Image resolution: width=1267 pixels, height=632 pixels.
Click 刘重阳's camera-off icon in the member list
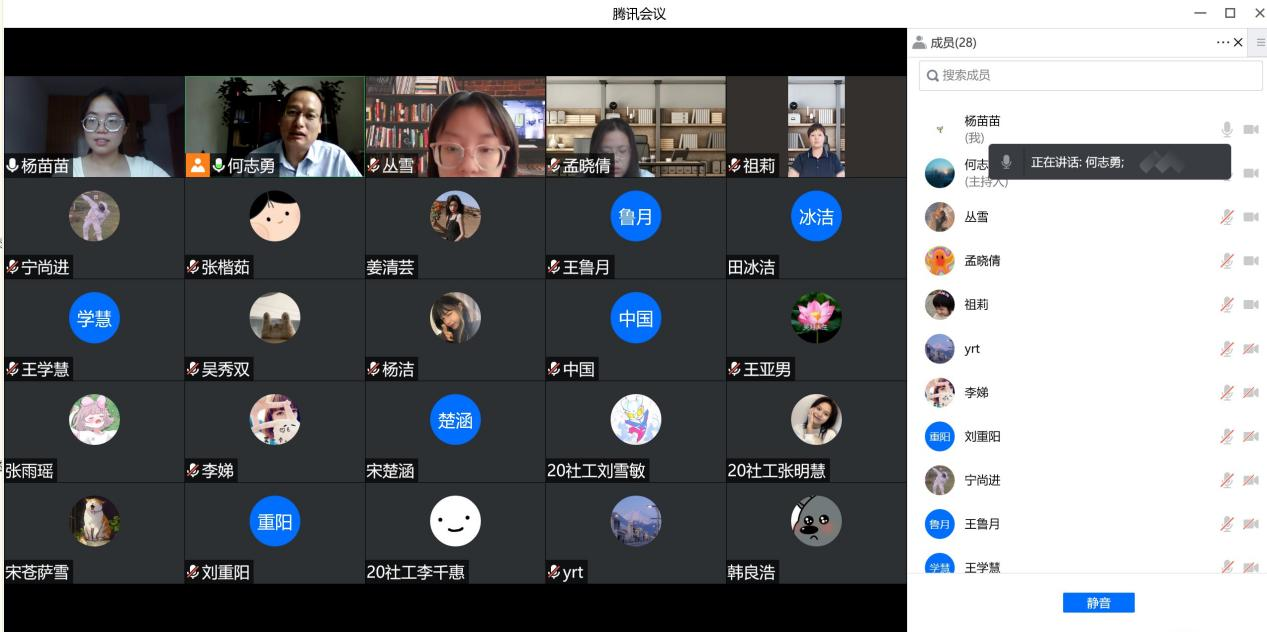1251,437
